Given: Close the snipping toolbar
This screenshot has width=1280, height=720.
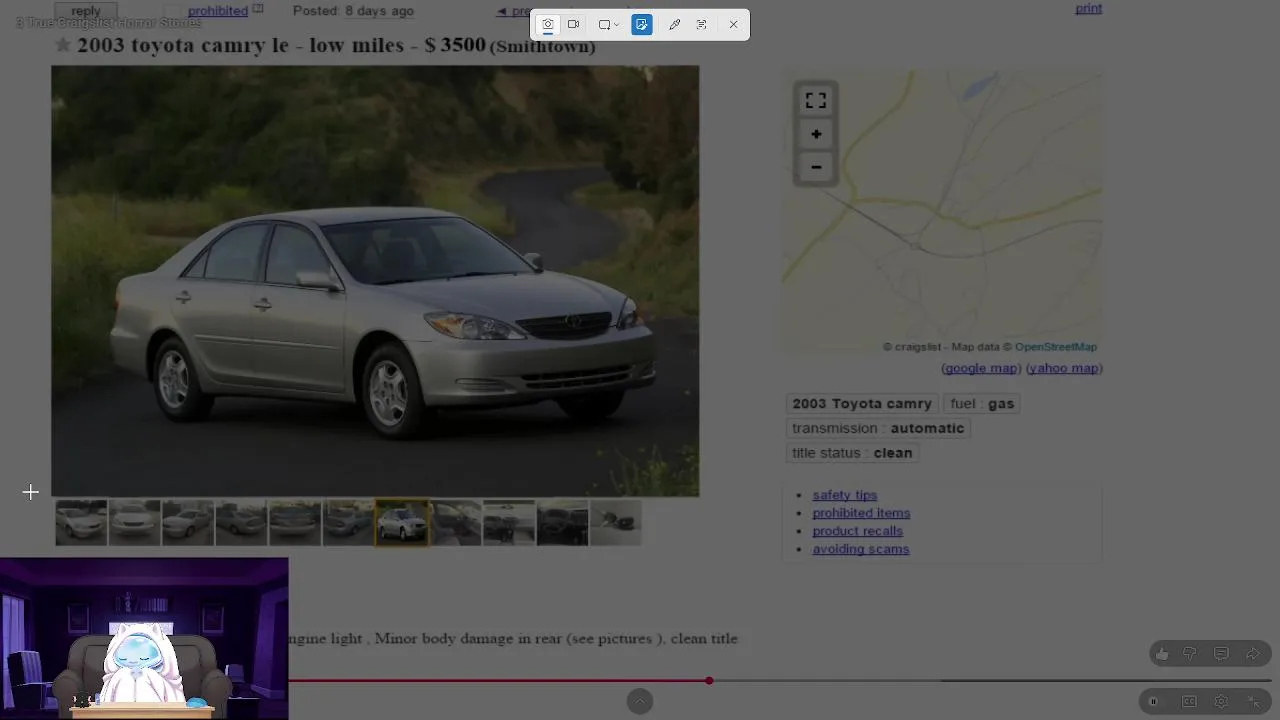Looking at the screenshot, I should point(733,24).
